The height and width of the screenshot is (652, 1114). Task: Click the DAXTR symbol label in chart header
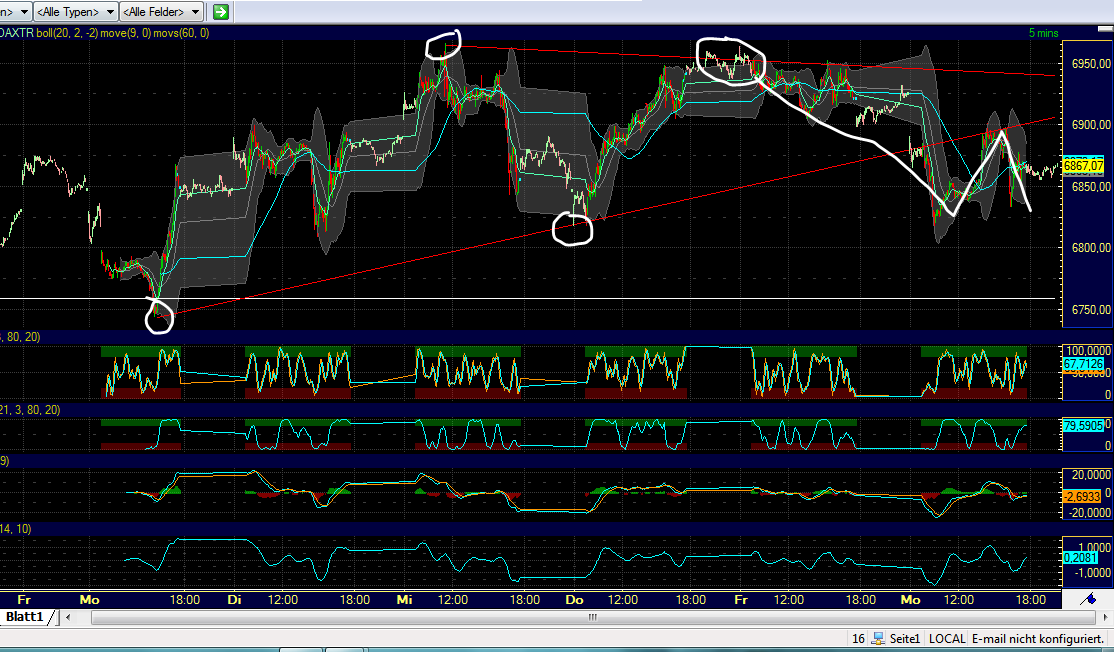(16, 33)
